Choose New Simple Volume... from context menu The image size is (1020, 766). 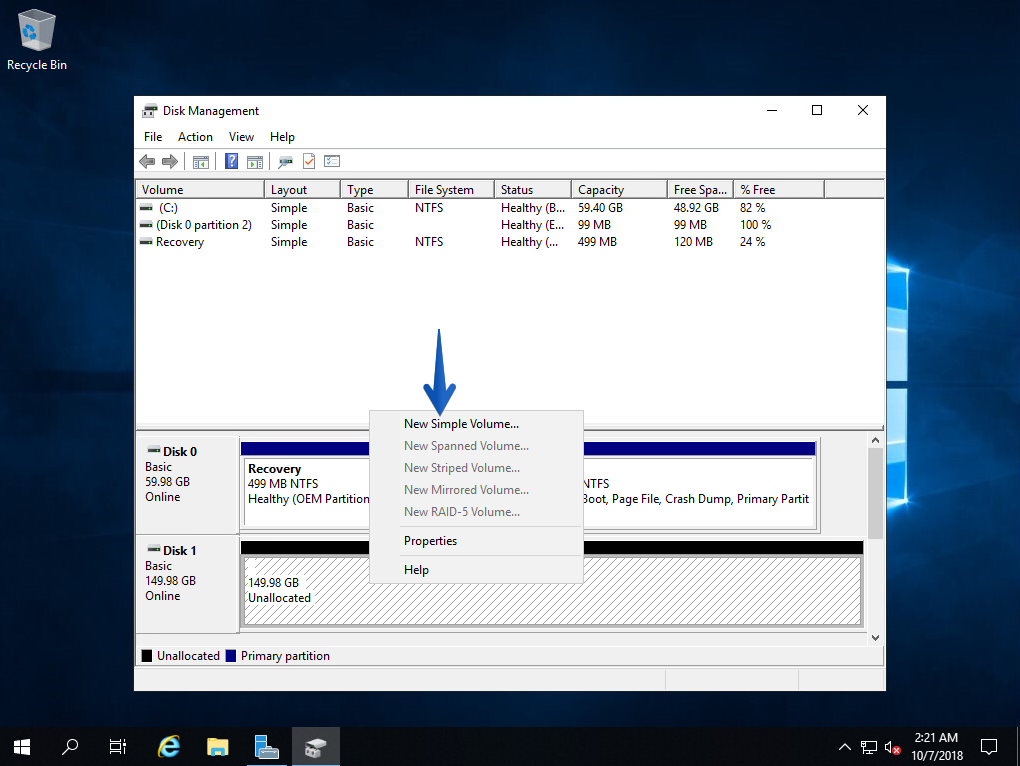coord(476,424)
